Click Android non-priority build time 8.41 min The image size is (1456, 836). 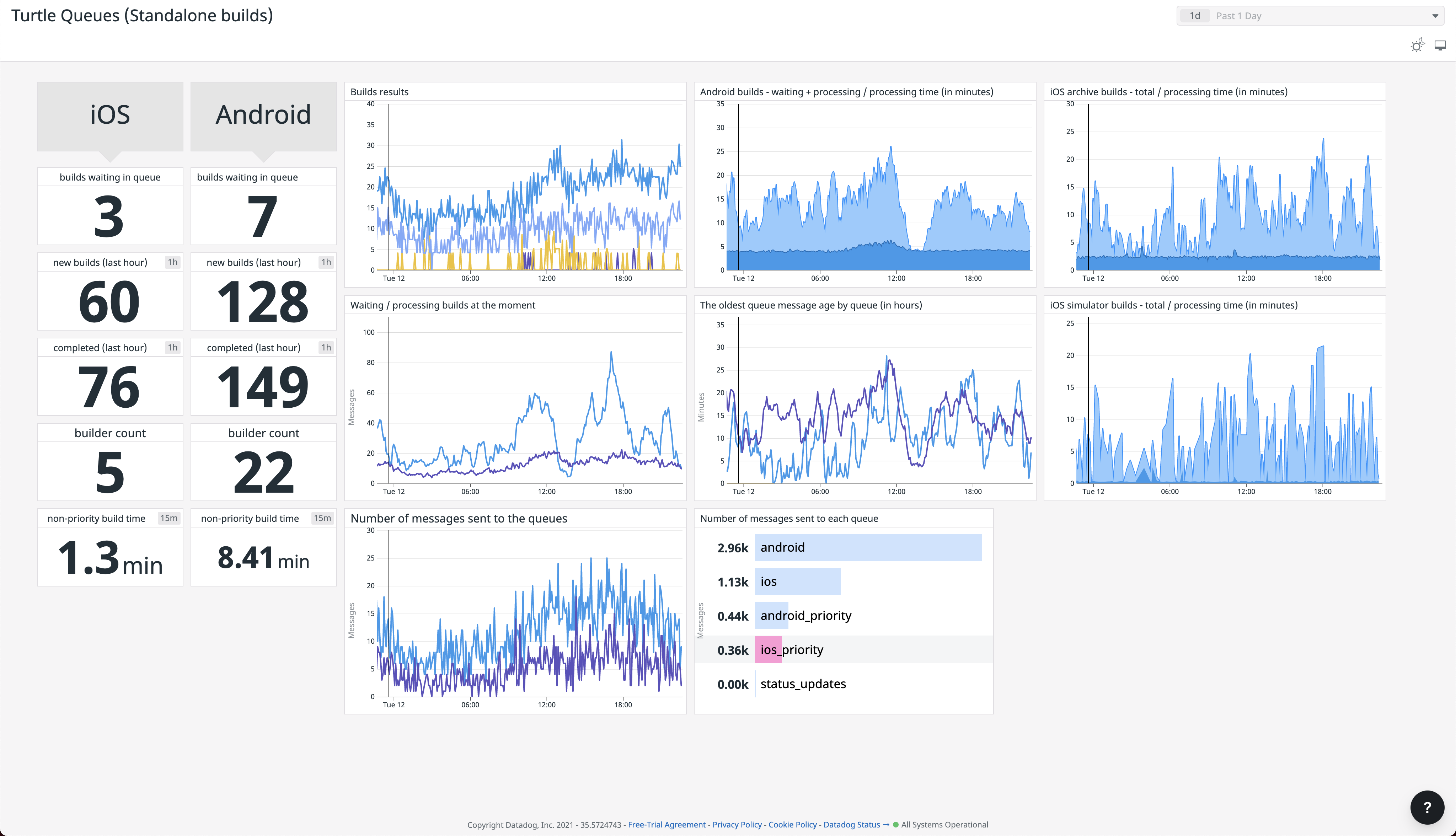pos(263,558)
